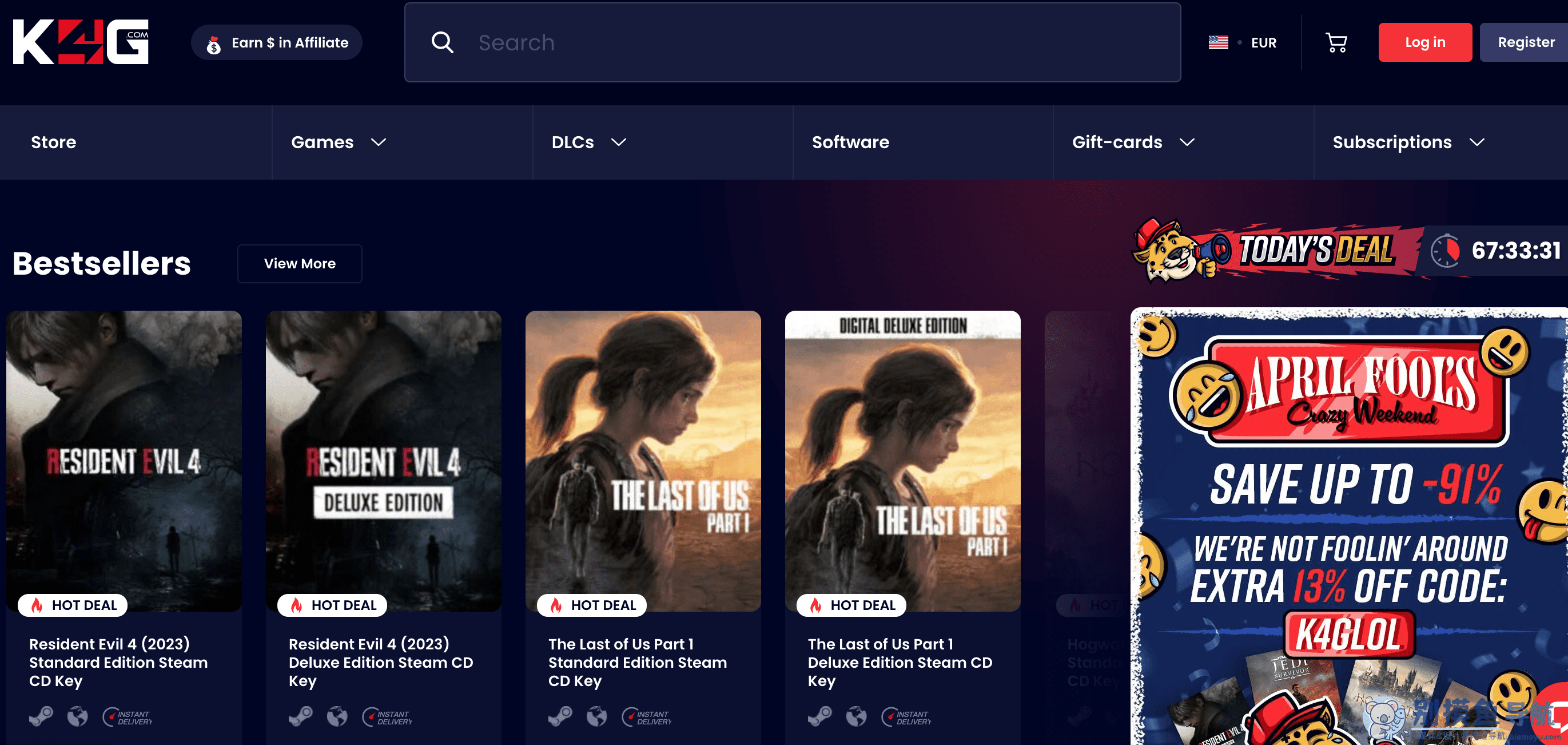The image size is (1568, 745).
Task: Open the Software menu item
Action: [x=850, y=142]
